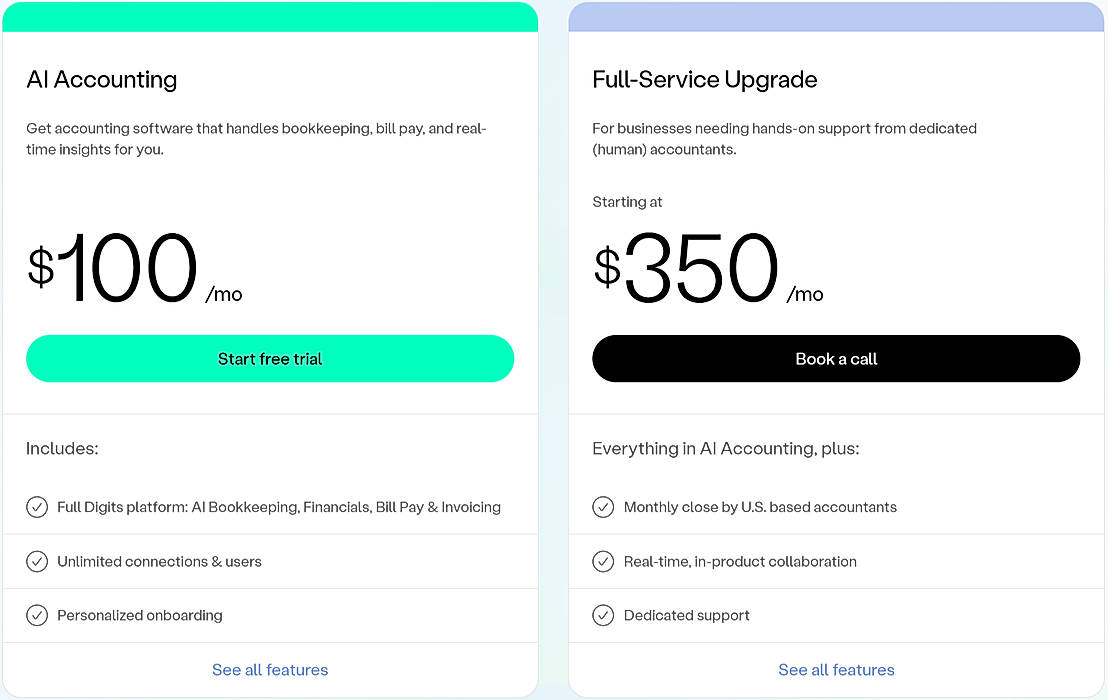Click the Full Digits platform feature text
The image size is (1108, 700).
tap(279, 507)
